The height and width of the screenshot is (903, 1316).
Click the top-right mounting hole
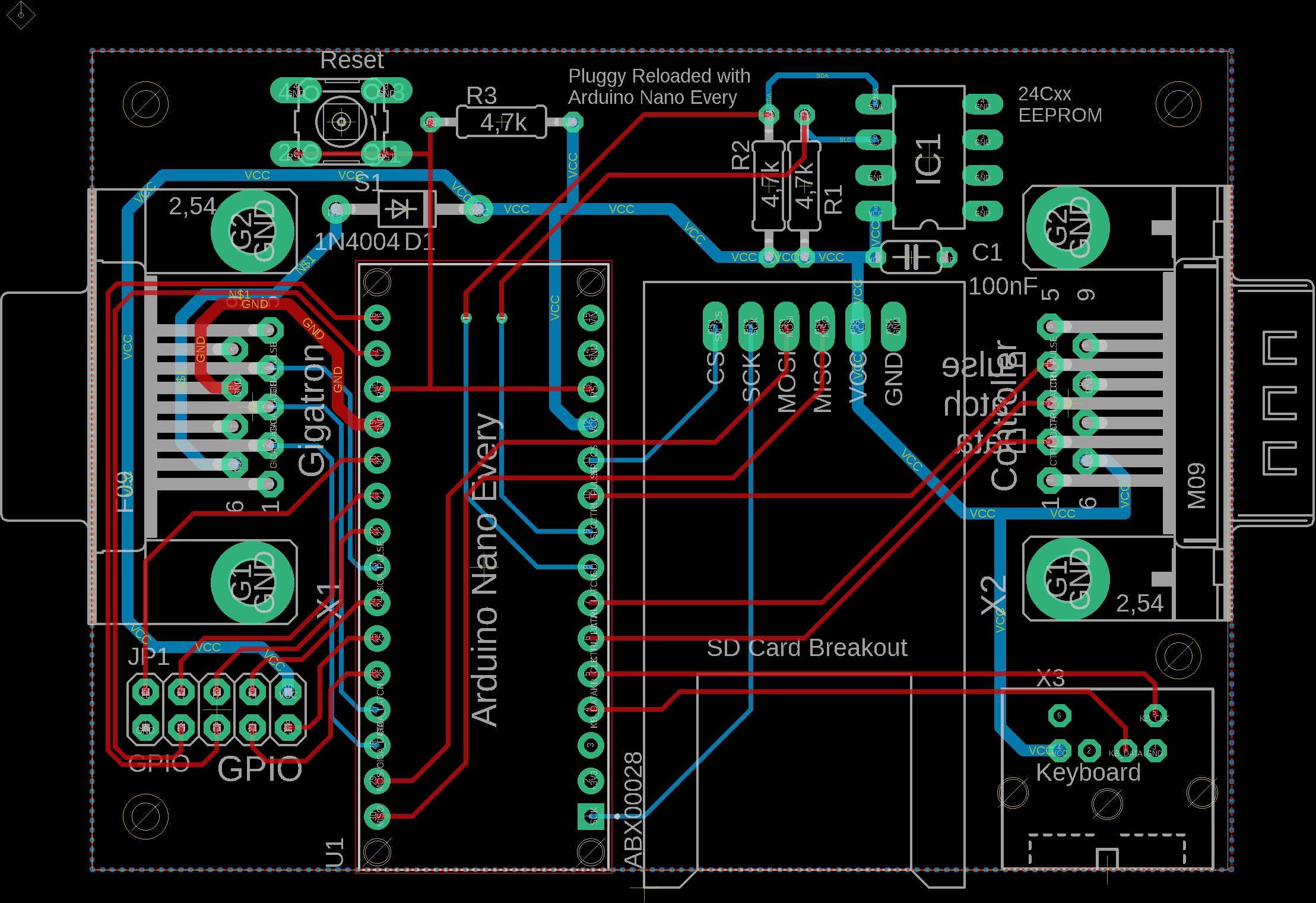pyautogui.click(x=1178, y=104)
